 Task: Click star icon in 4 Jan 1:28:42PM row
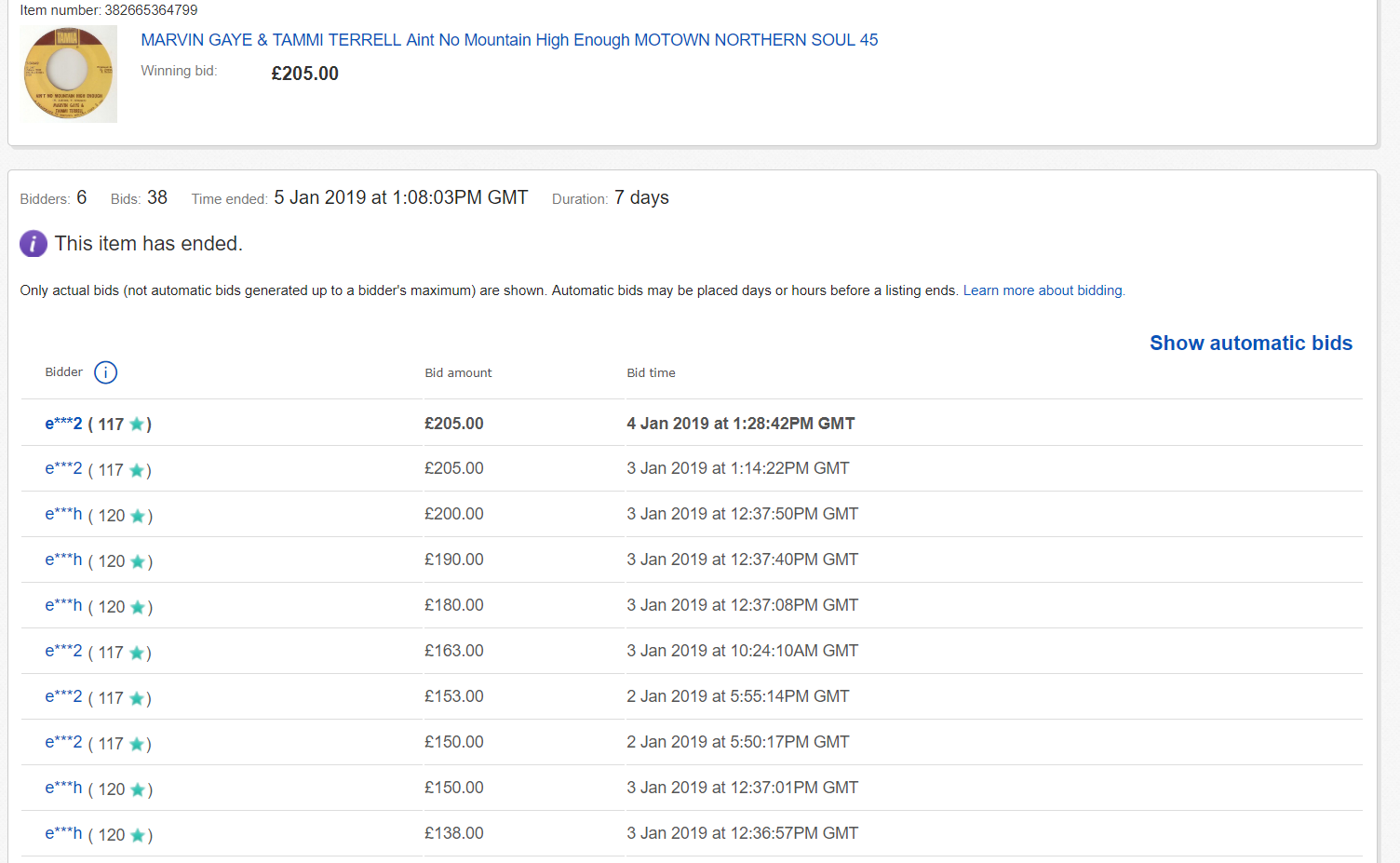[137, 425]
